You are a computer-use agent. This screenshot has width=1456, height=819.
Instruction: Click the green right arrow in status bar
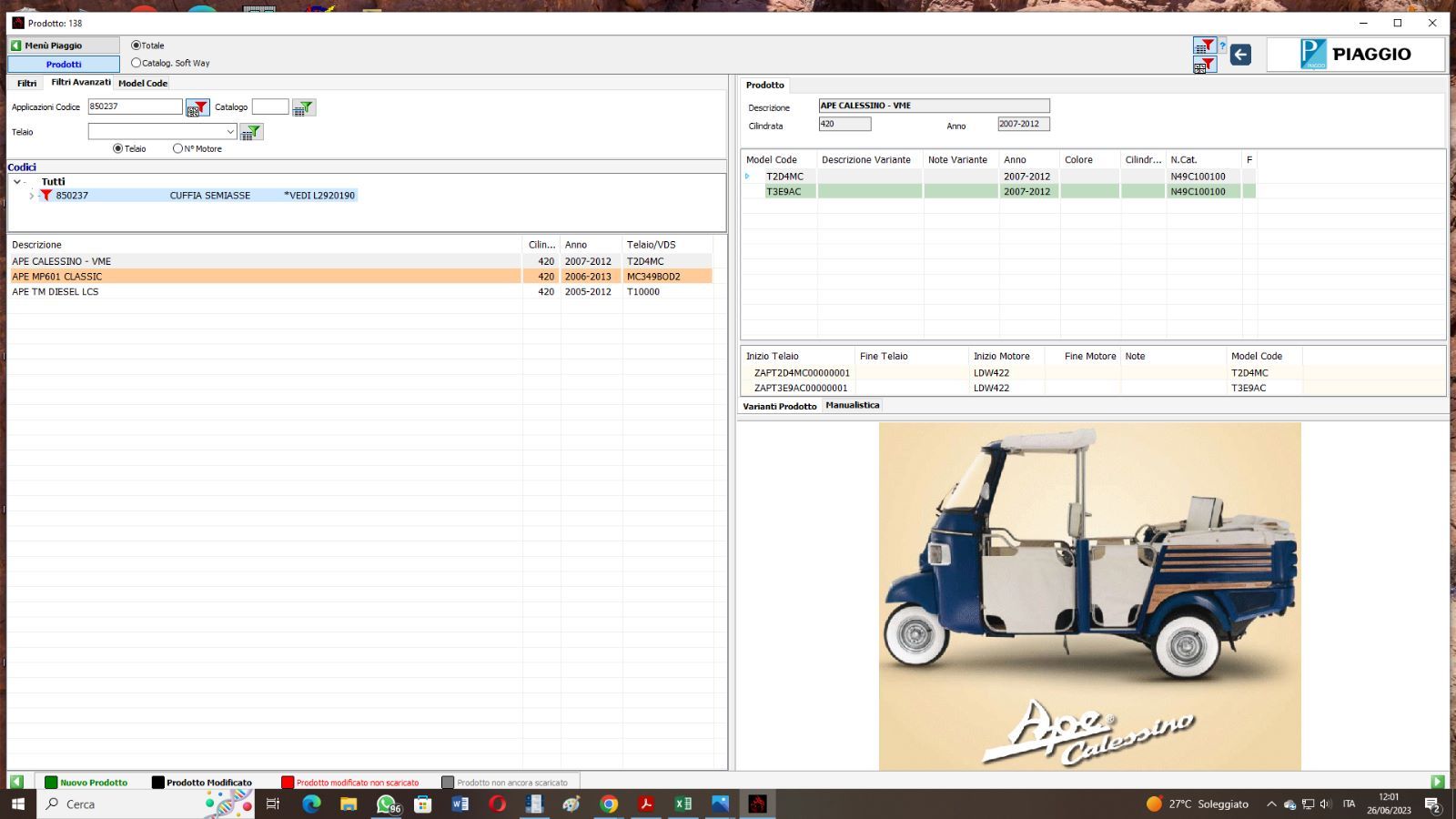click(x=1437, y=782)
